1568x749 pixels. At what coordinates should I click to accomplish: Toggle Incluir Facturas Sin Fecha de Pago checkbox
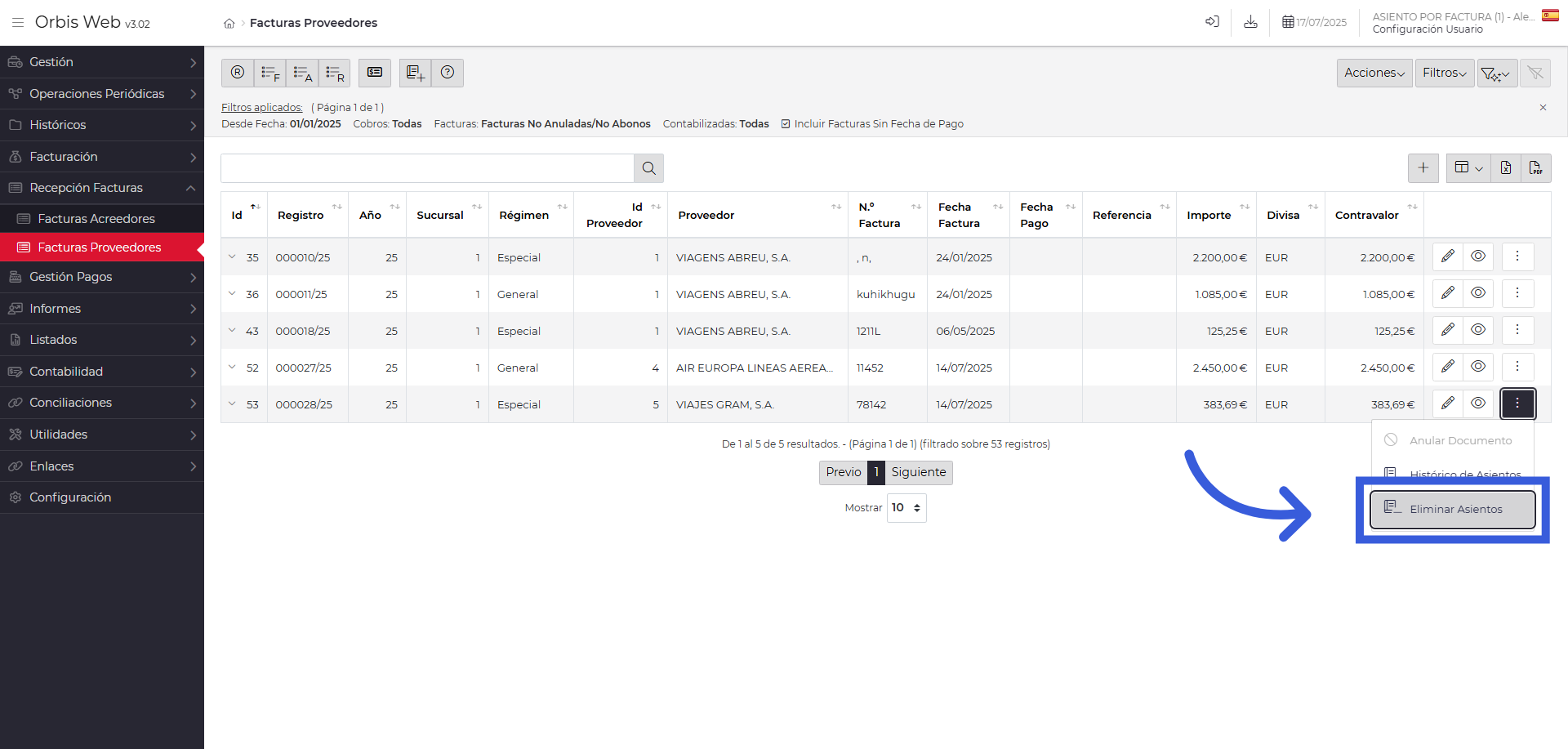coord(786,124)
